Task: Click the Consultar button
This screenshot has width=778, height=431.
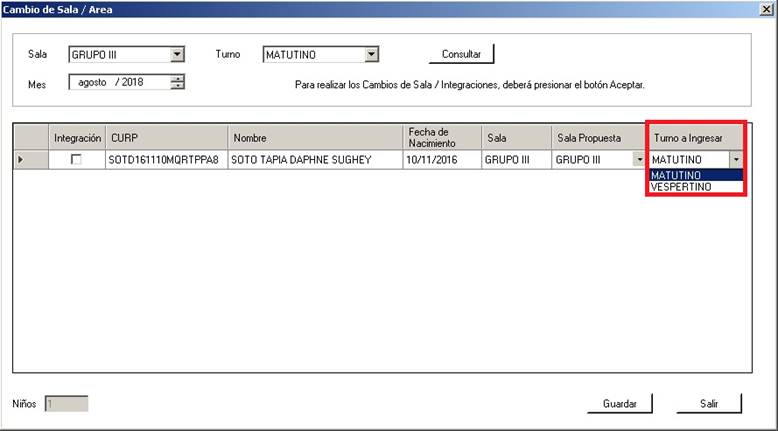Action: [461, 54]
